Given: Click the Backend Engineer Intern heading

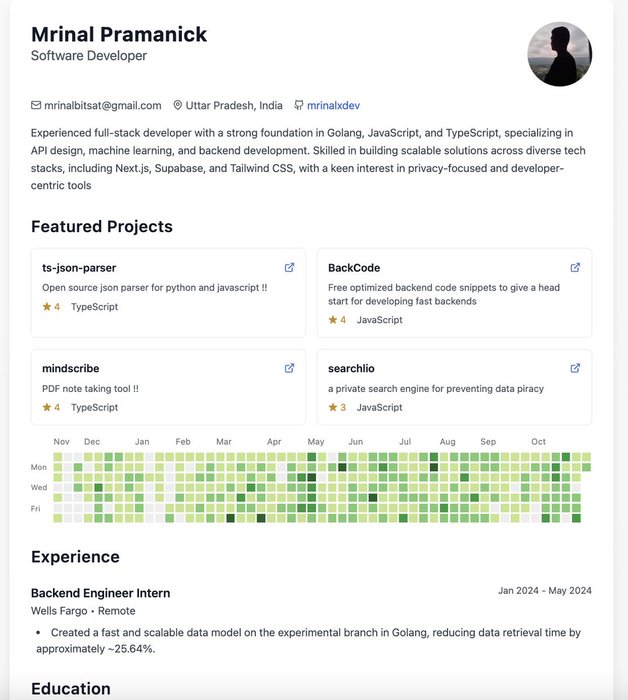Looking at the screenshot, I should [x=100, y=593].
